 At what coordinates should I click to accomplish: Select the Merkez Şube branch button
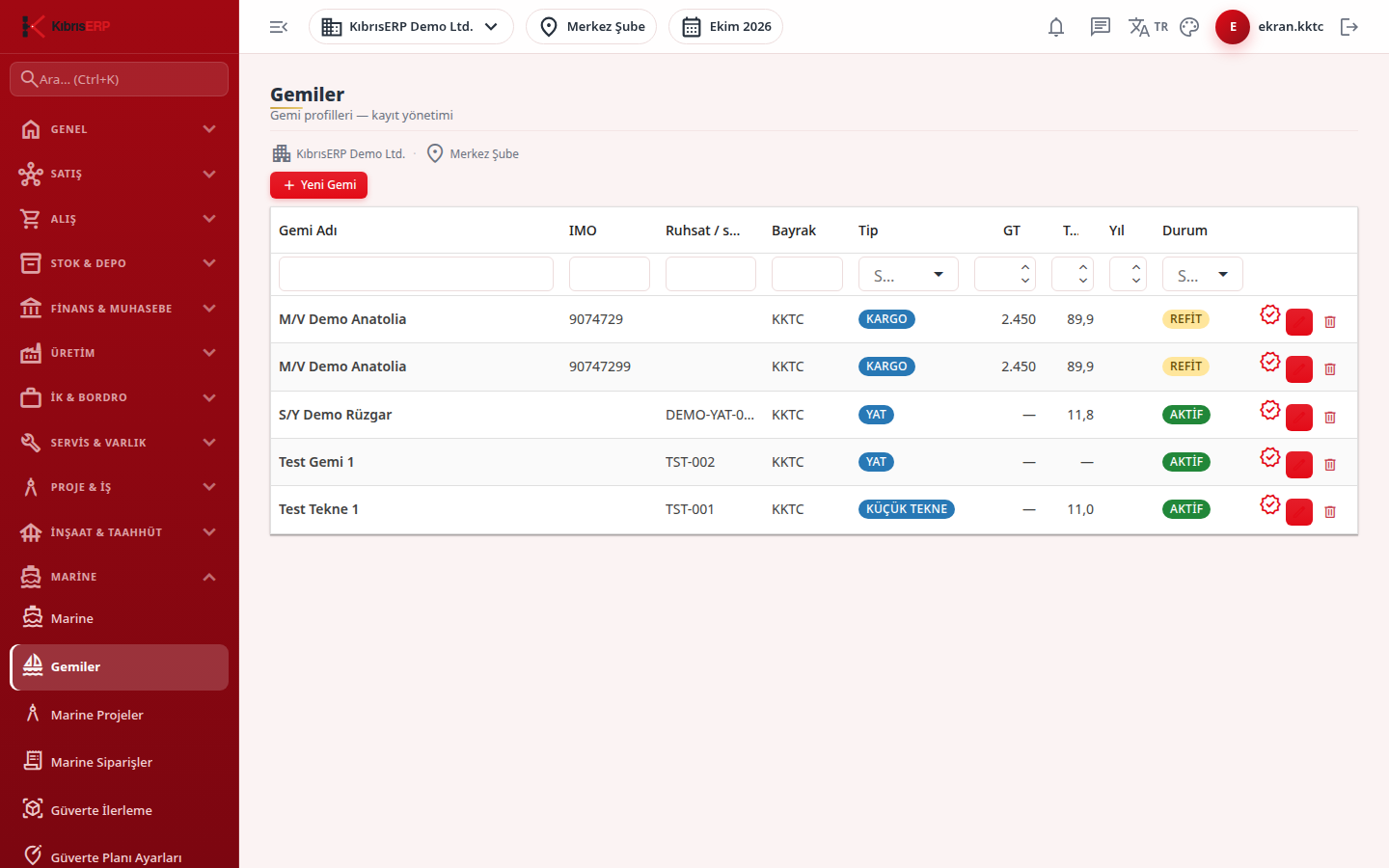(591, 27)
